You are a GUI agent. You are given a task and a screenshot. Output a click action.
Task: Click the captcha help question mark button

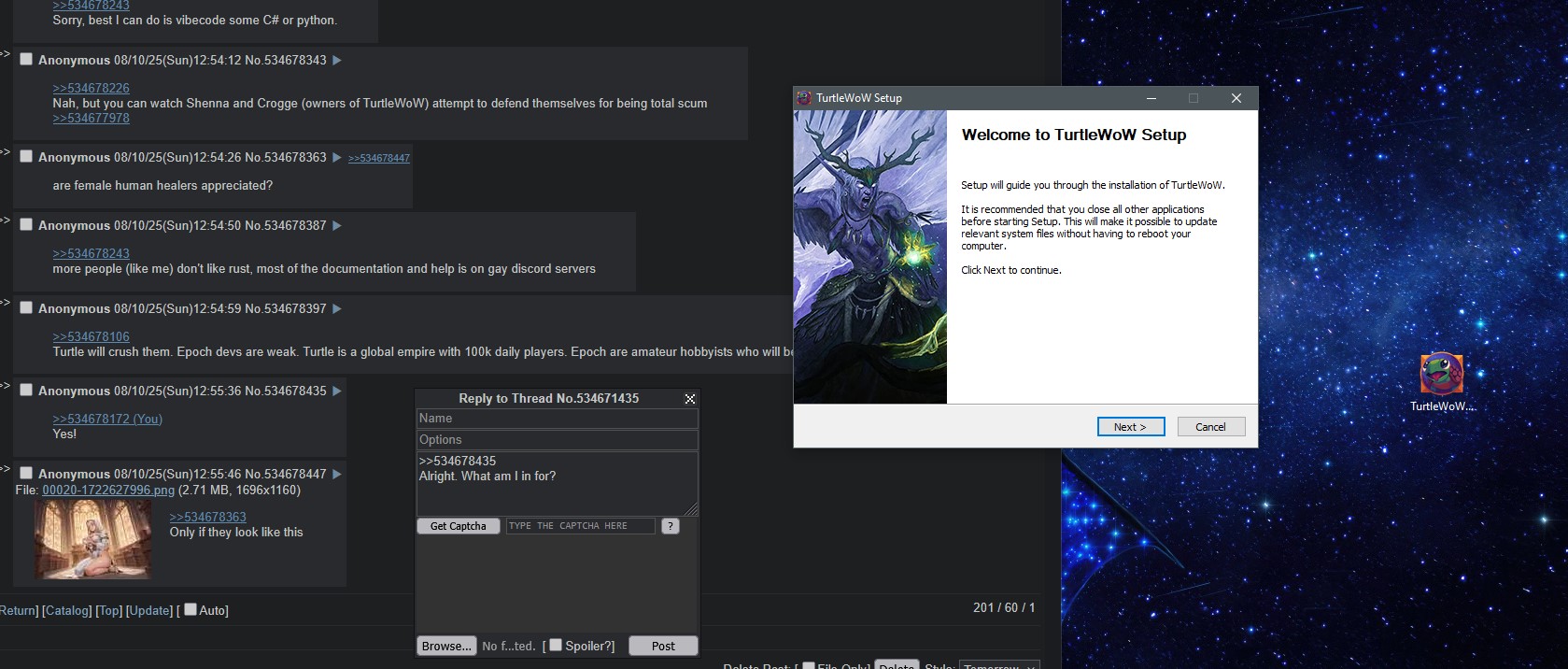point(670,526)
